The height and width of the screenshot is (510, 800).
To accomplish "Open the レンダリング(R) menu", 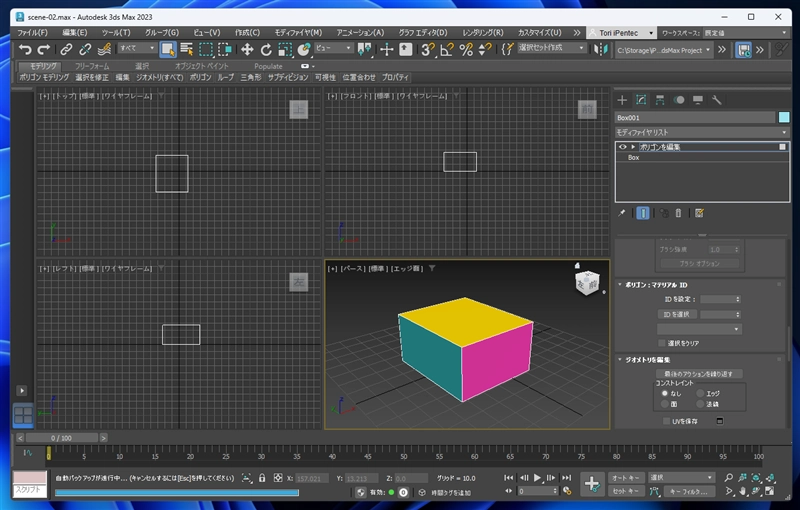I will tap(483, 33).
